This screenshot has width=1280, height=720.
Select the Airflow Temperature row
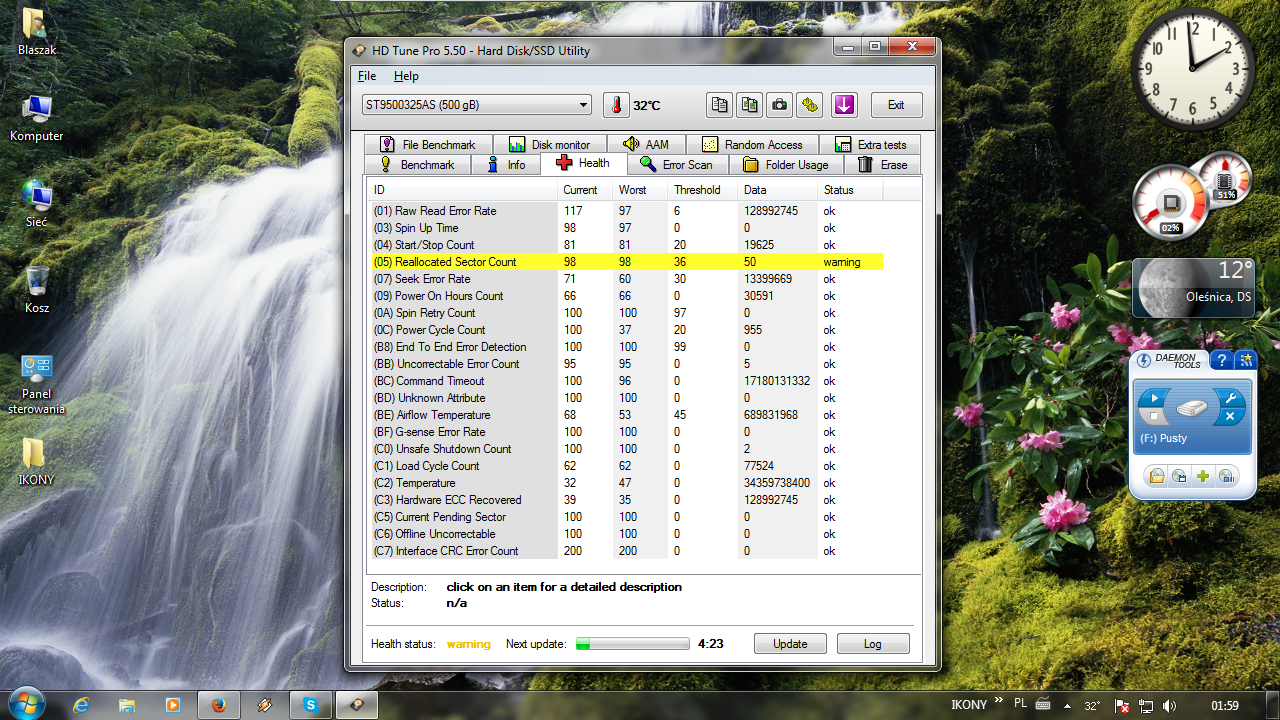click(x=627, y=415)
